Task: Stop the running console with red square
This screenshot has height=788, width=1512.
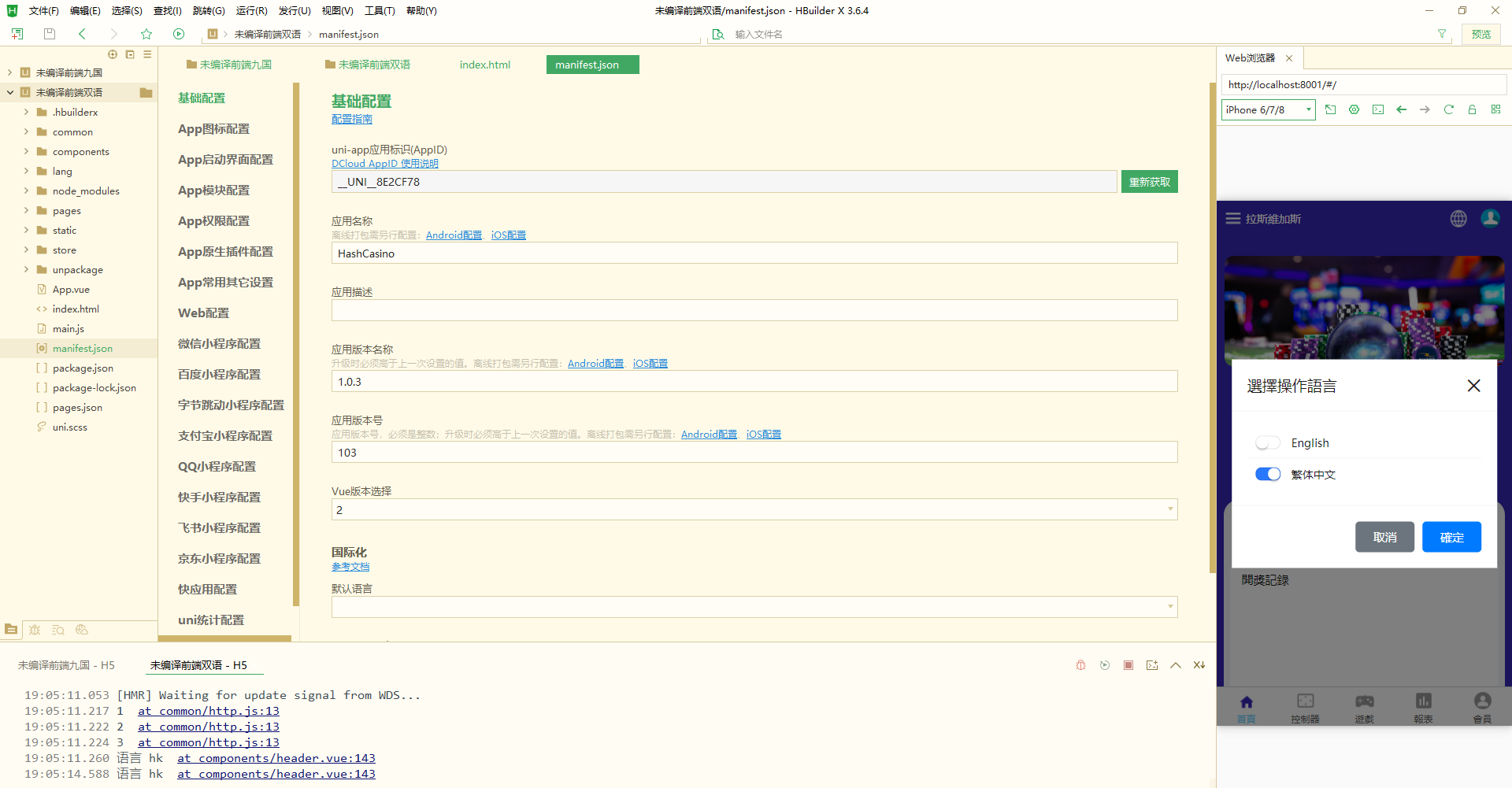Action: point(1128,665)
